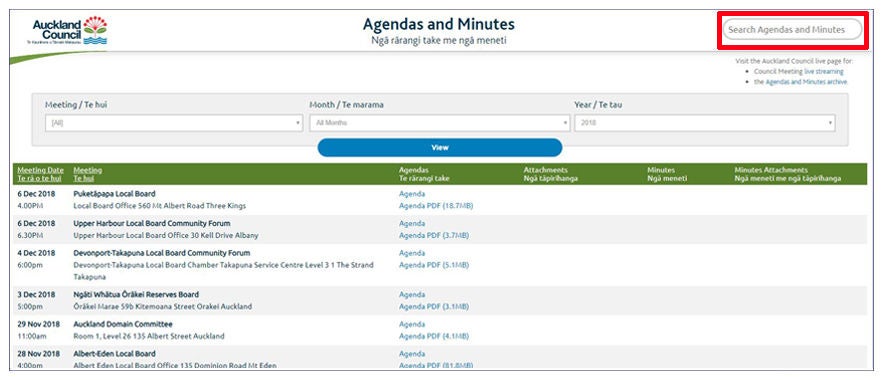Select Devonport-Takapuna Local Board Community Forum title

click(x=161, y=253)
